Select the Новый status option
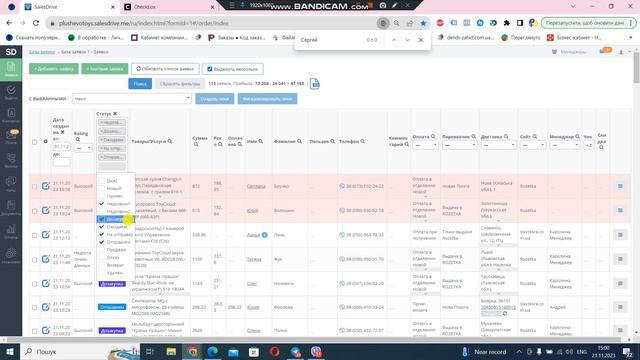Image resolution: width=640 pixels, height=360 pixels. click(x=116, y=188)
